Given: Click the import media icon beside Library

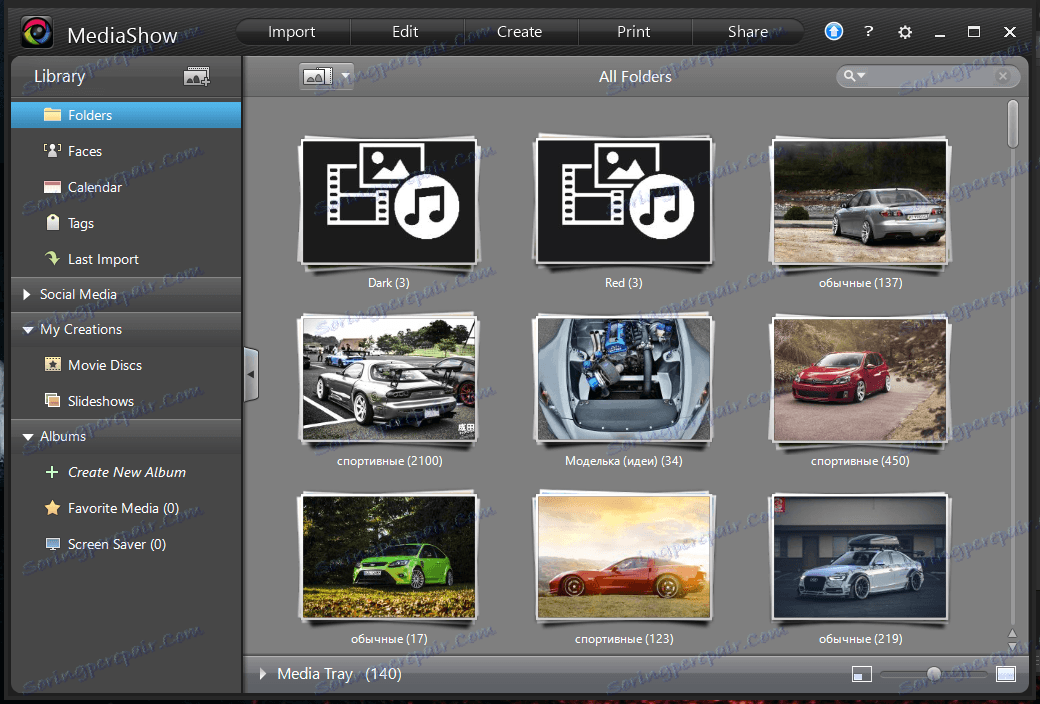Looking at the screenshot, I should pyautogui.click(x=197, y=76).
